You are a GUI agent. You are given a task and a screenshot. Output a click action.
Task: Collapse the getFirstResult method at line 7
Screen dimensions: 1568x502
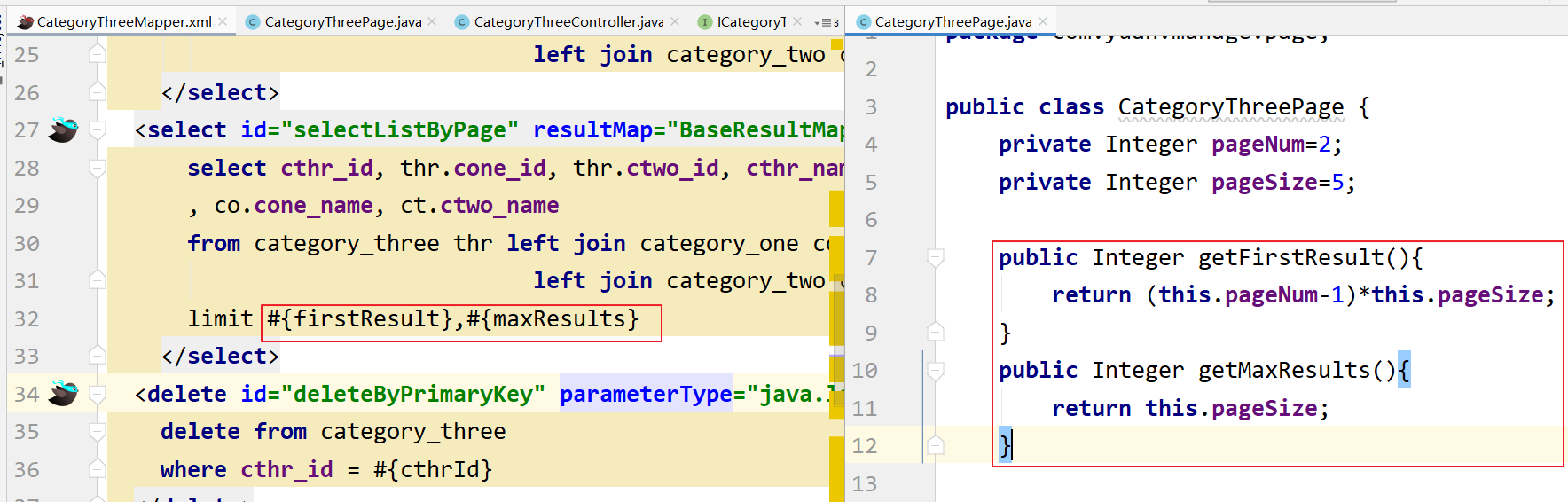tap(935, 258)
